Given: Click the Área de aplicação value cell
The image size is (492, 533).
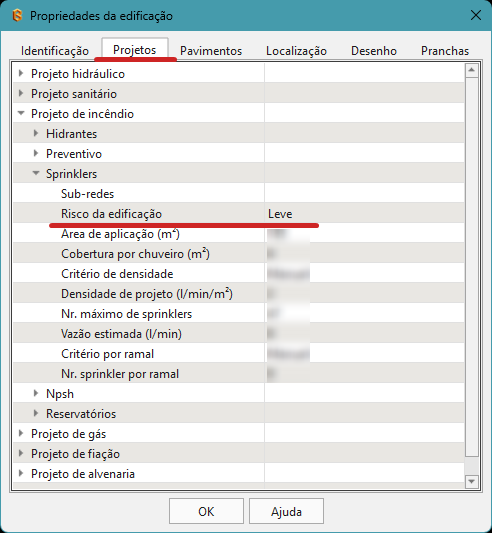Looking at the screenshot, I should point(364,234).
